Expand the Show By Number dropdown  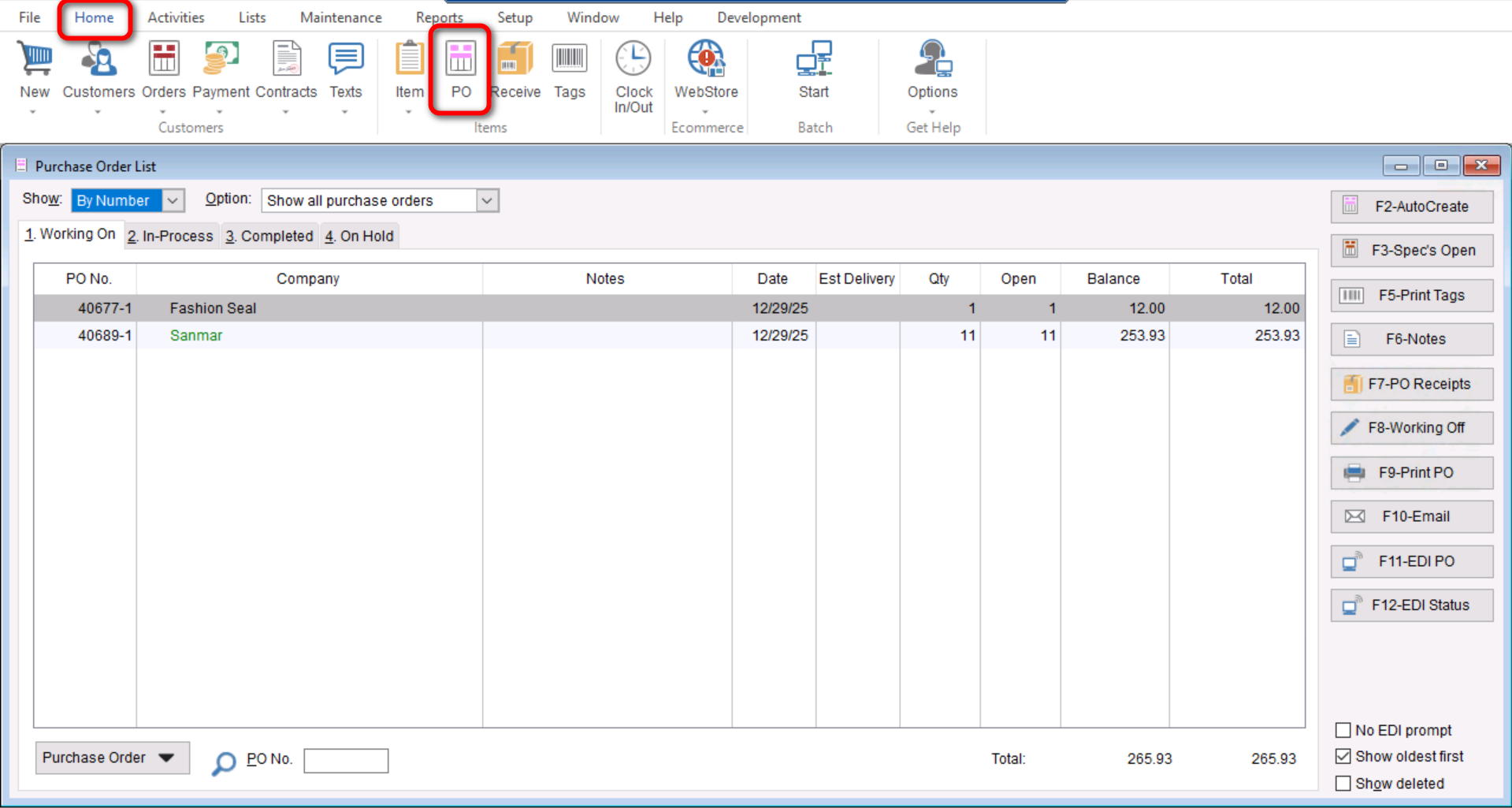tap(173, 200)
